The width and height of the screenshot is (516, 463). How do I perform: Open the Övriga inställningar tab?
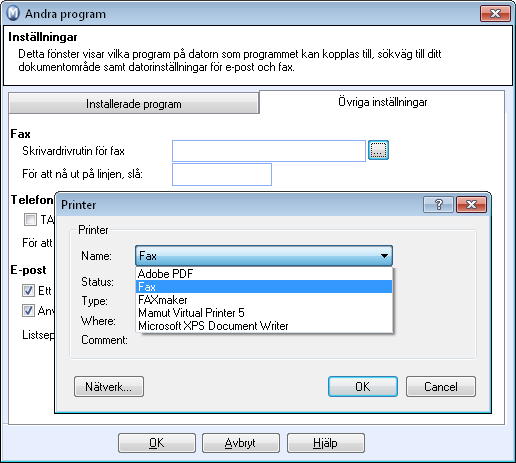[x=382, y=102]
